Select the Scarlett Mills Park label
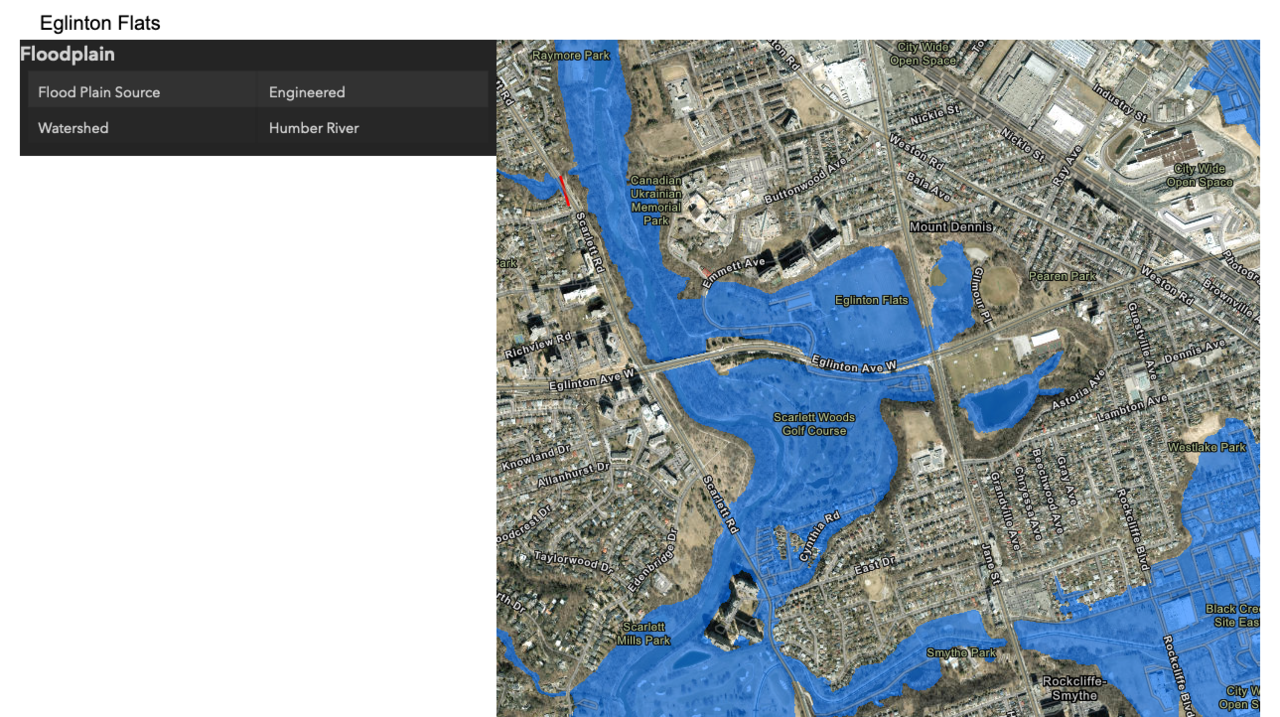The height and width of the screenshot is (717, 1280). [x=644, y=633]
